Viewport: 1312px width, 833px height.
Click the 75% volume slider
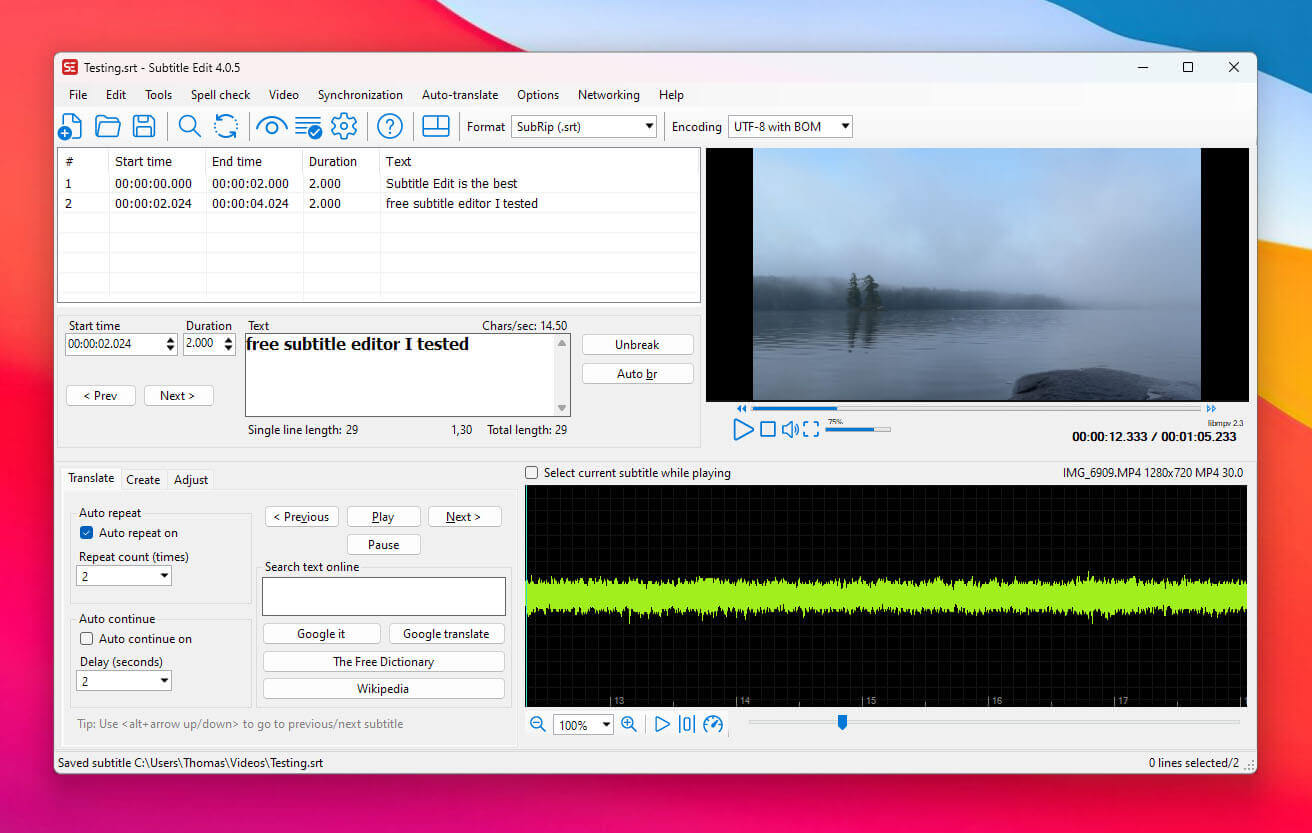pos(858,429)
